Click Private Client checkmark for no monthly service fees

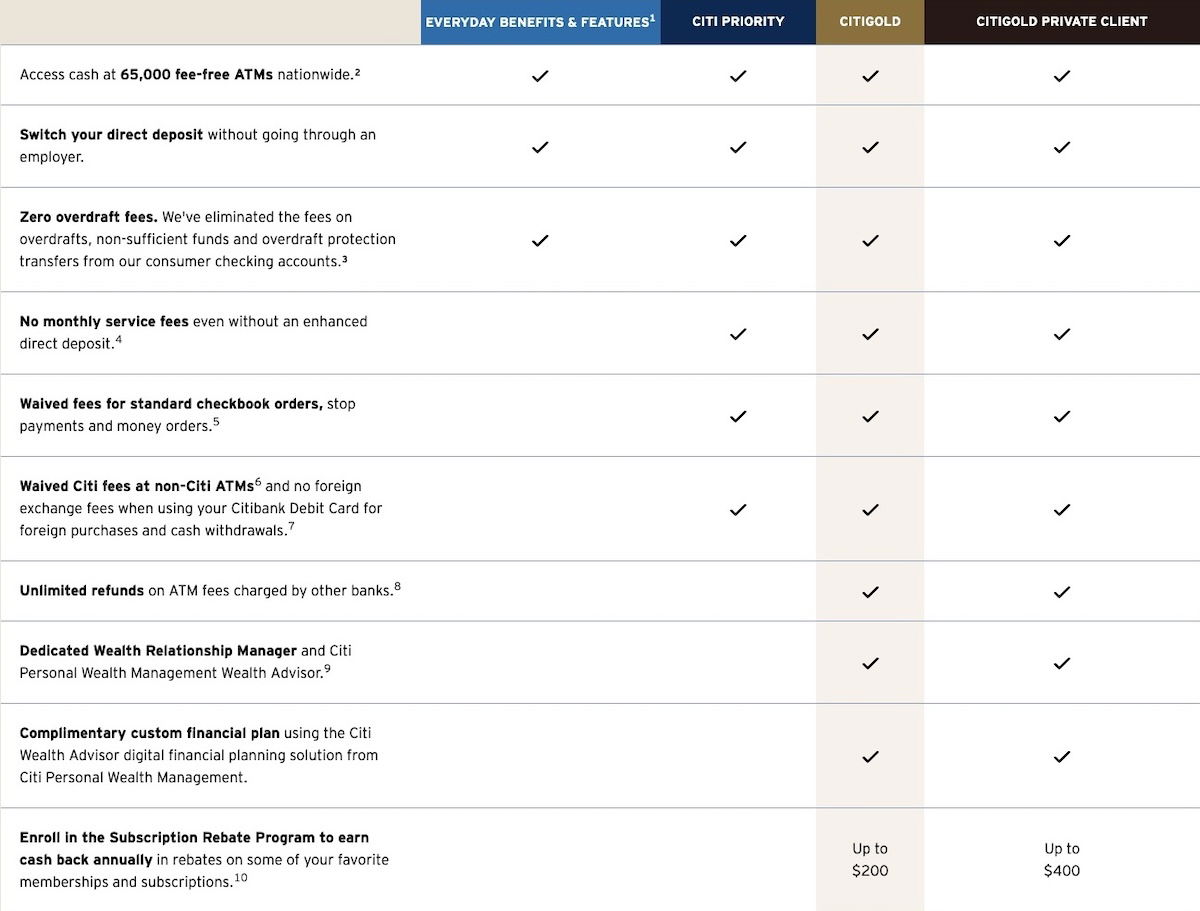click(x=1062, y=334)
